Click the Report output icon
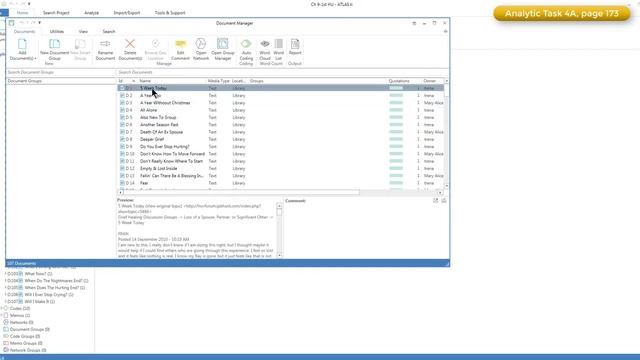640x360 pixels. click(x=295, y=44)
